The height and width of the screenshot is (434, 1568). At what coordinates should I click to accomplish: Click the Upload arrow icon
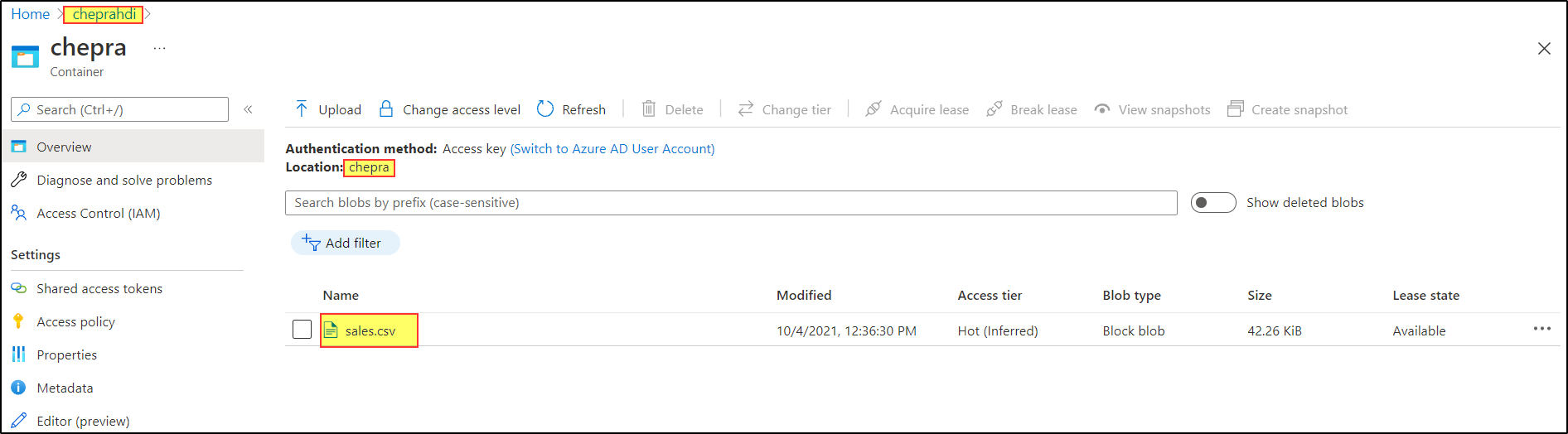tap(302, 109)
